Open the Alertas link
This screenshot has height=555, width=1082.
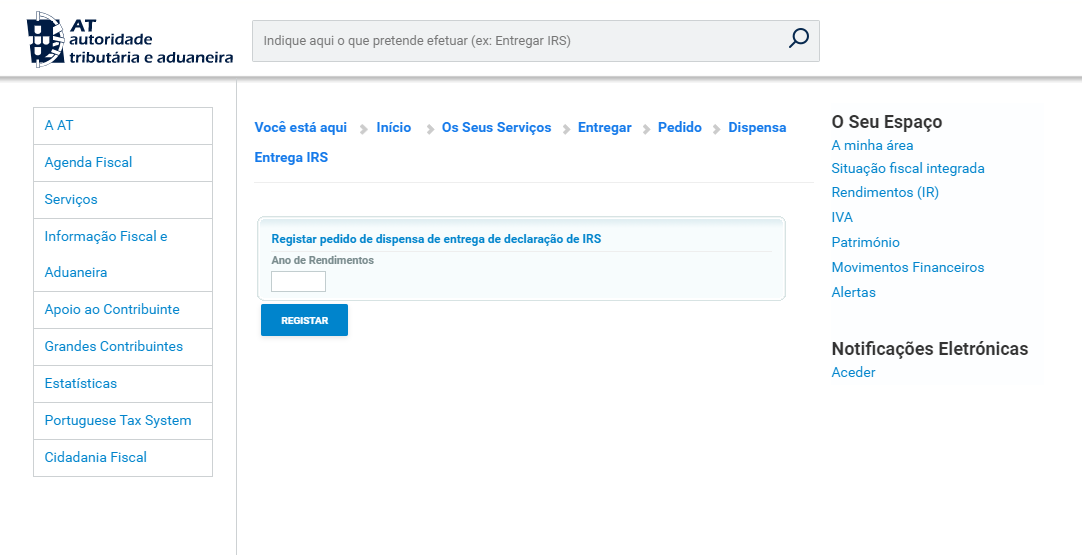[854, 292]
